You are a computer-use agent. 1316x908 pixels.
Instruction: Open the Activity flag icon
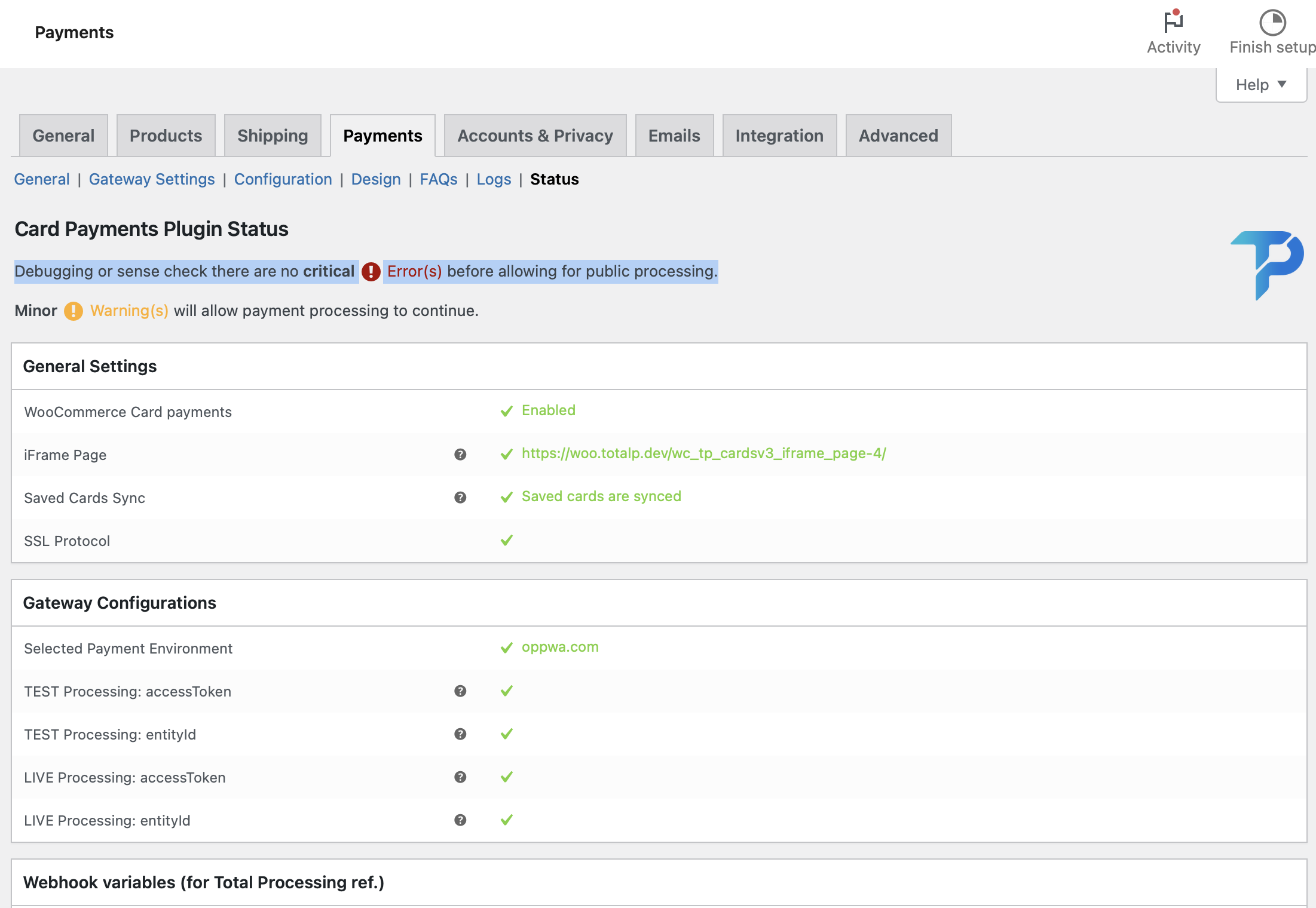(1173, 22)
